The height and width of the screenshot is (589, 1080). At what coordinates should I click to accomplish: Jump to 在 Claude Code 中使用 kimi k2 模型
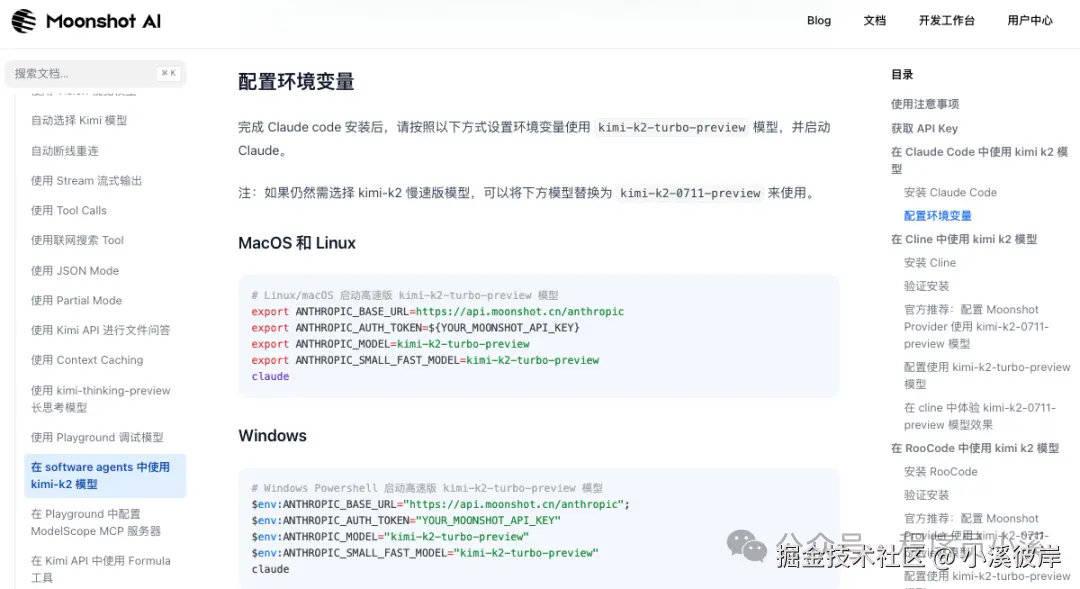[979, 160]
